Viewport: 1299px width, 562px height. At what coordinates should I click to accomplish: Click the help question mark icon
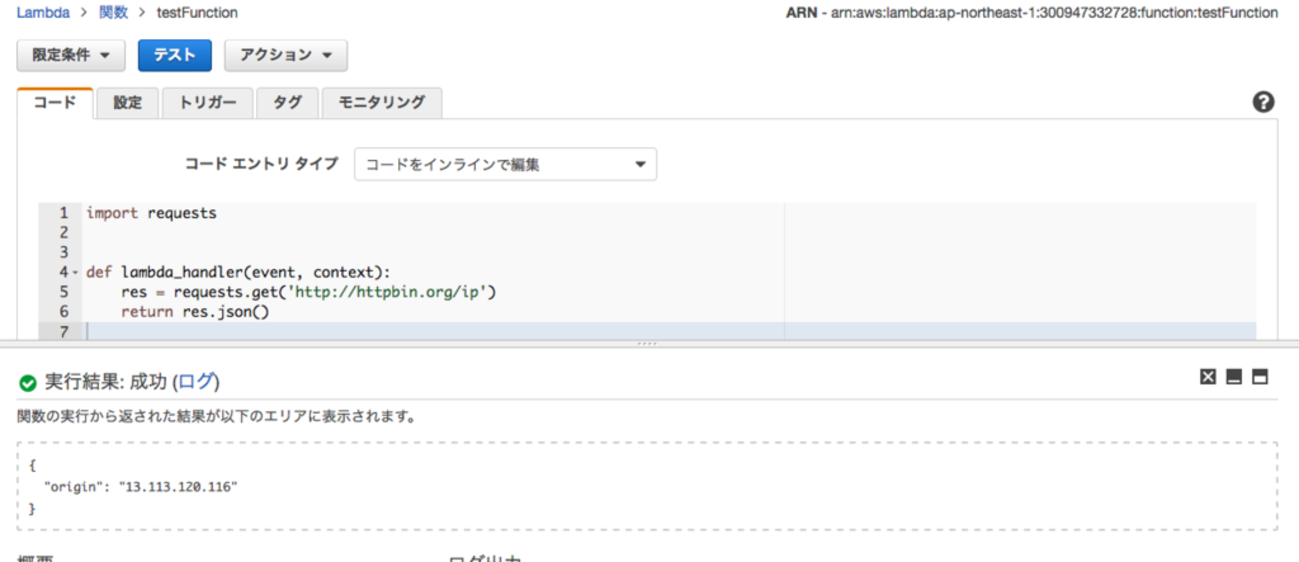1263,102
